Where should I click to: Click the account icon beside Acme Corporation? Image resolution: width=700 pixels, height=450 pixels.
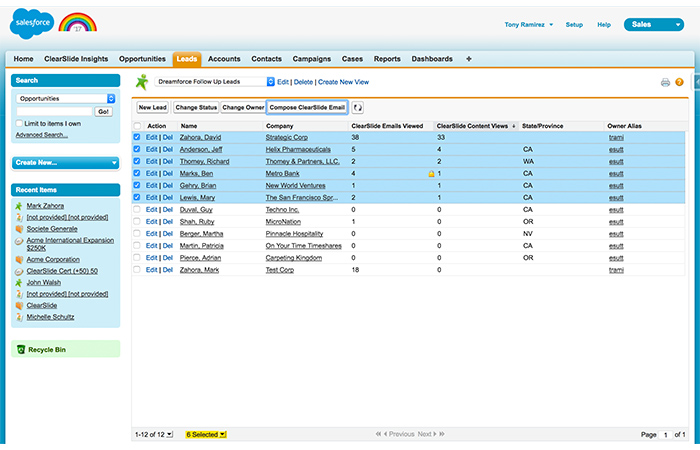coord(19,259)
